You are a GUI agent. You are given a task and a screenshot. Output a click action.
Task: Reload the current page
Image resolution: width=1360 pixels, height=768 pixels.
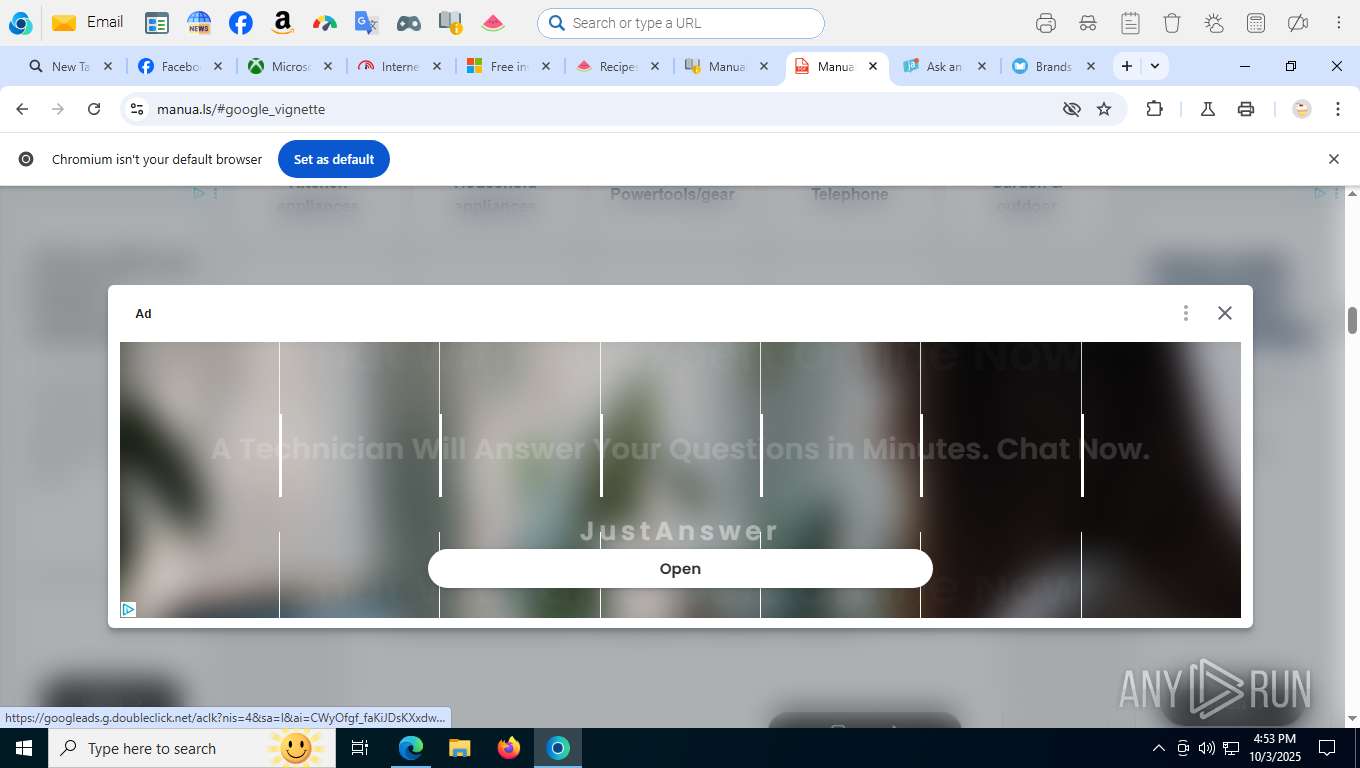click(x=94, y=109)
